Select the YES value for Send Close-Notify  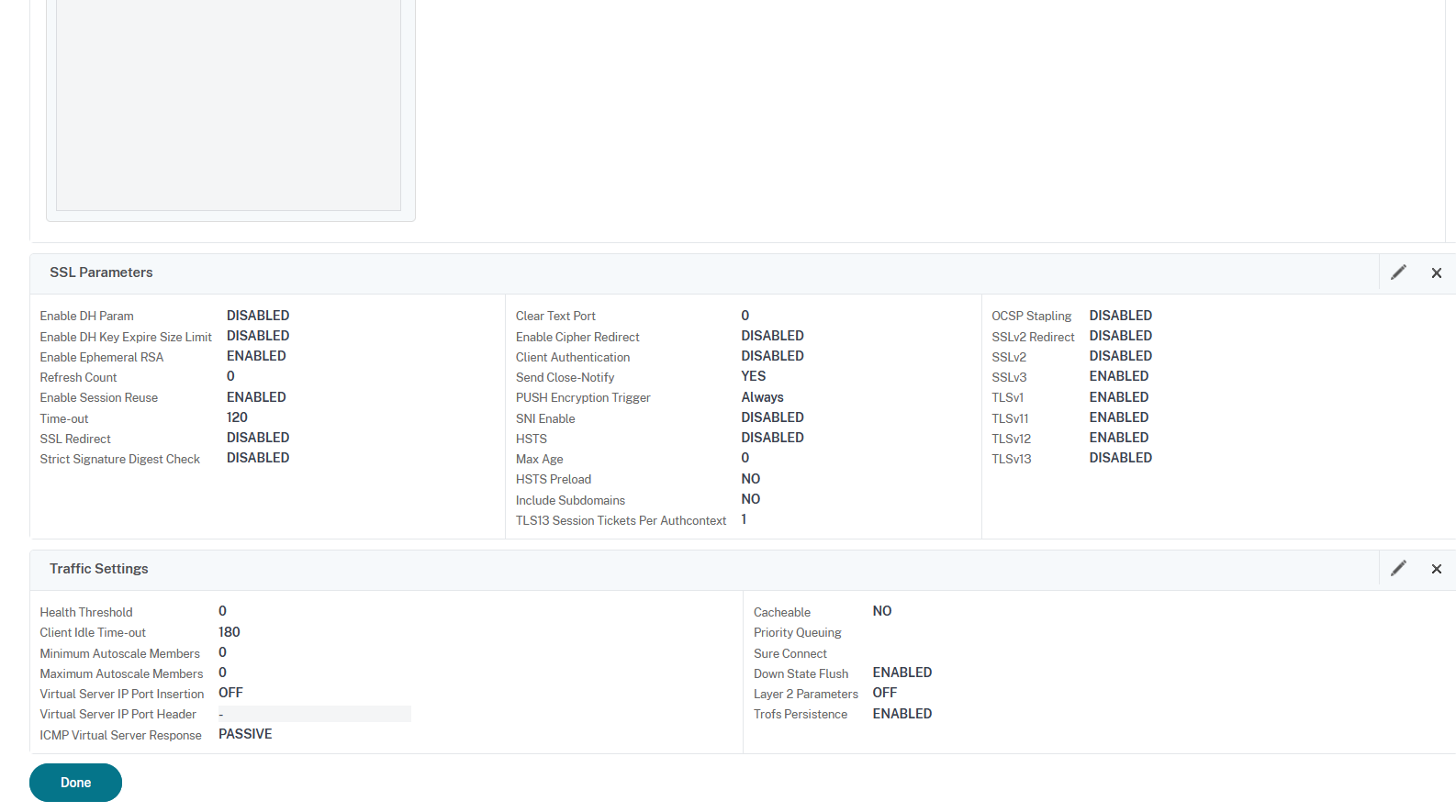coord(754,376)
